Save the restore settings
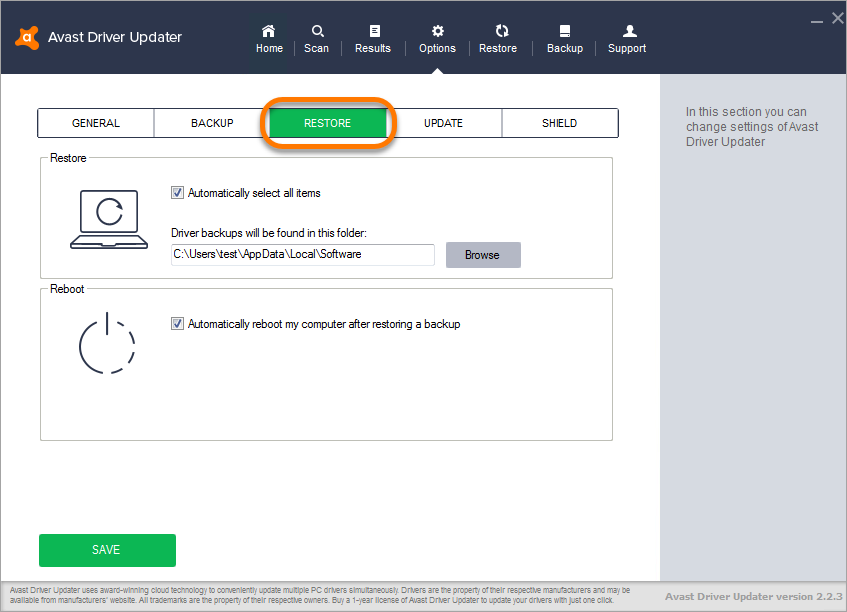Viewport: 847px width, 612px height. pos(106,550)
